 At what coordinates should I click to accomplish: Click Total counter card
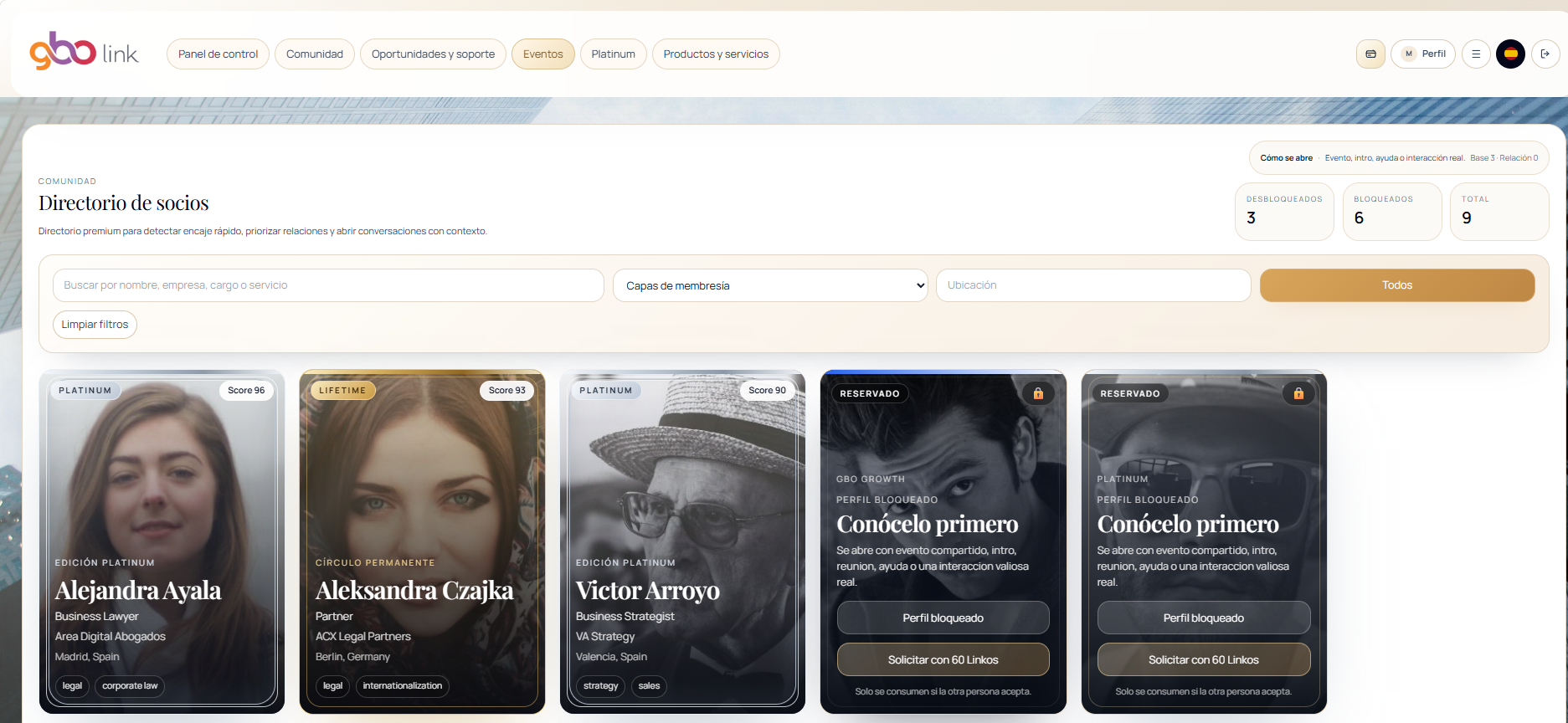coord(1499,212)
